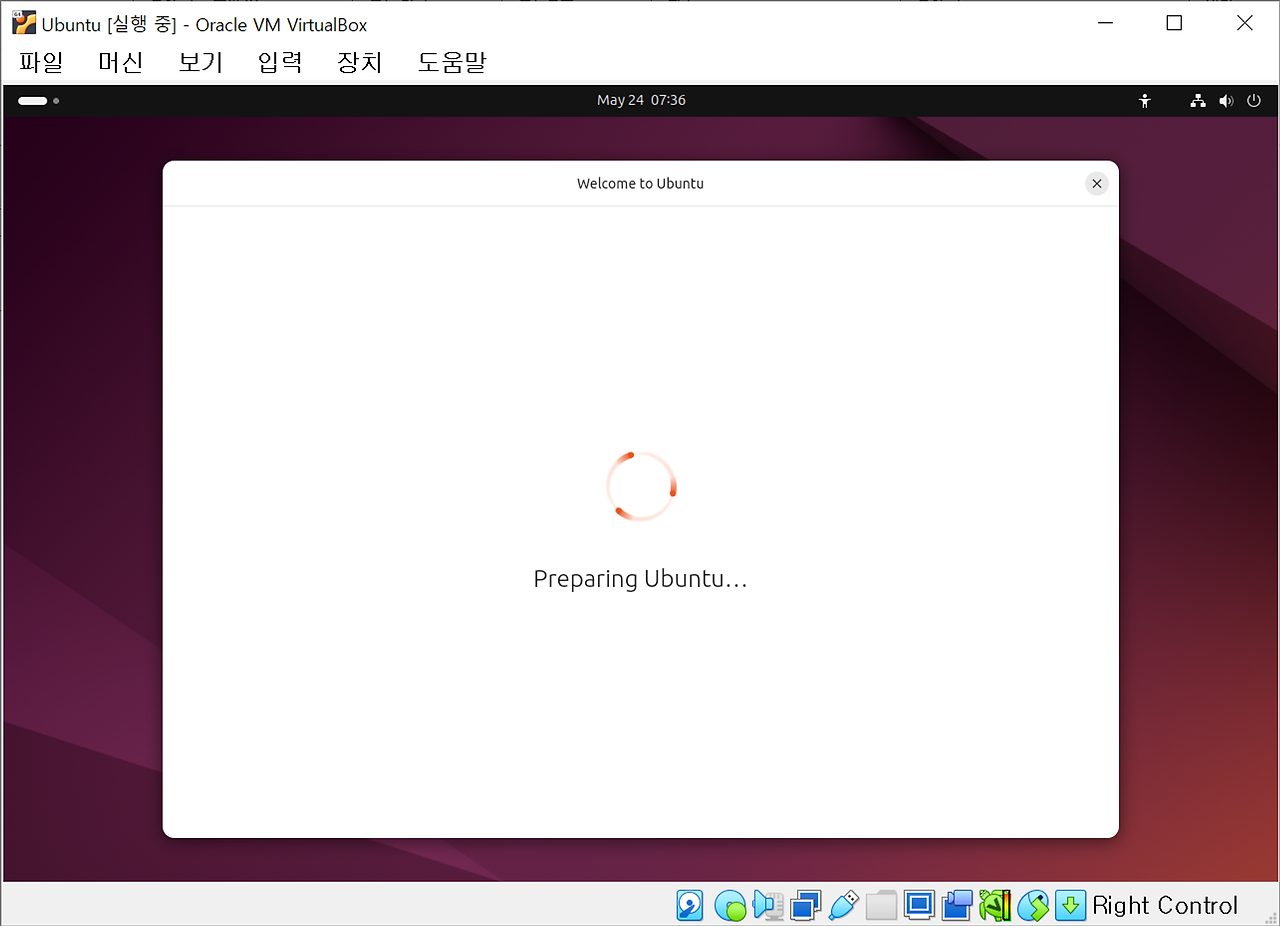Click the hard disk activity icon
Screen dimensions: 1280x926
pos(690,905)
